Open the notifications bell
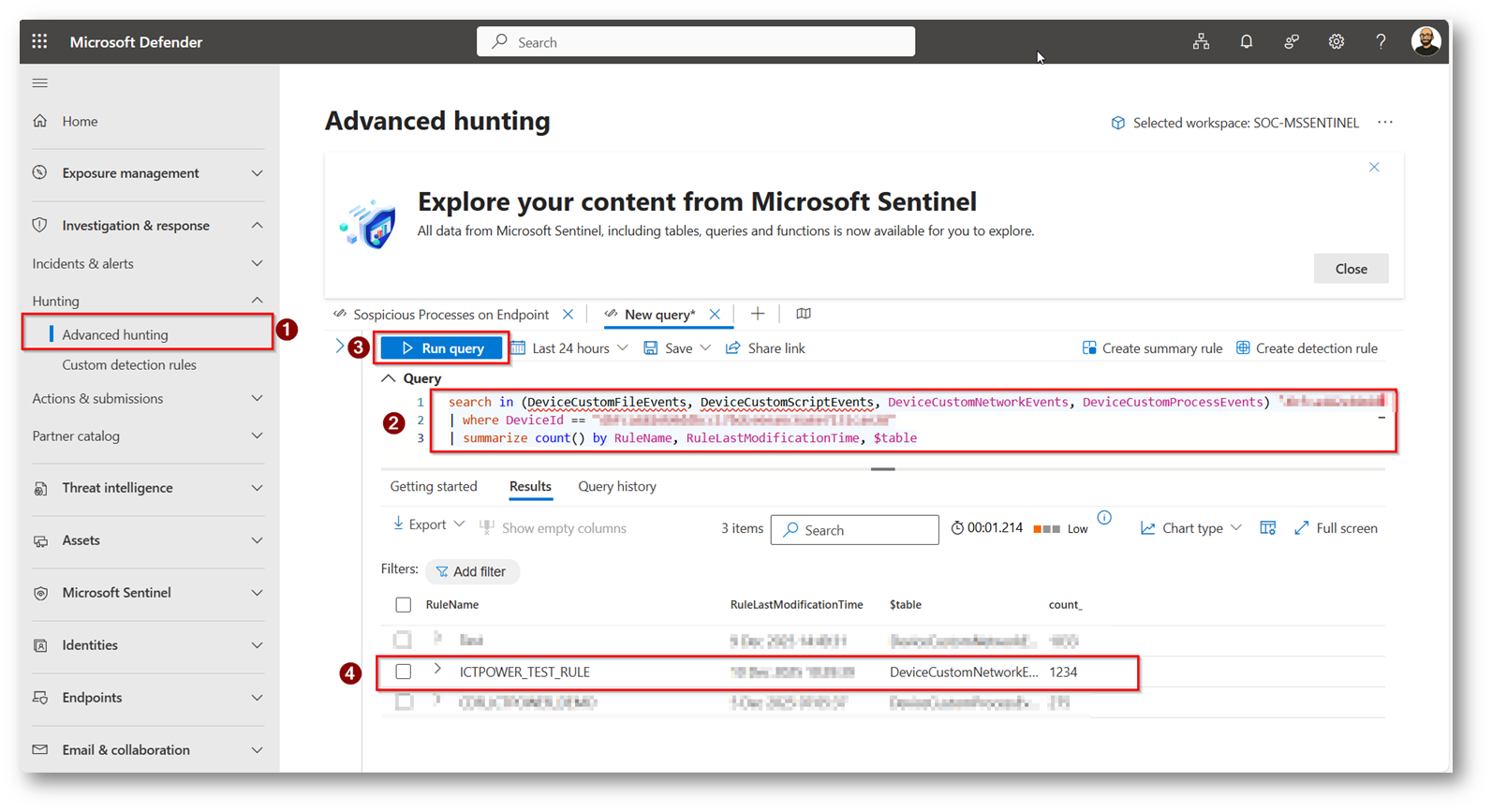The width and height of the screenshot is (1492, 812). 1246,42
